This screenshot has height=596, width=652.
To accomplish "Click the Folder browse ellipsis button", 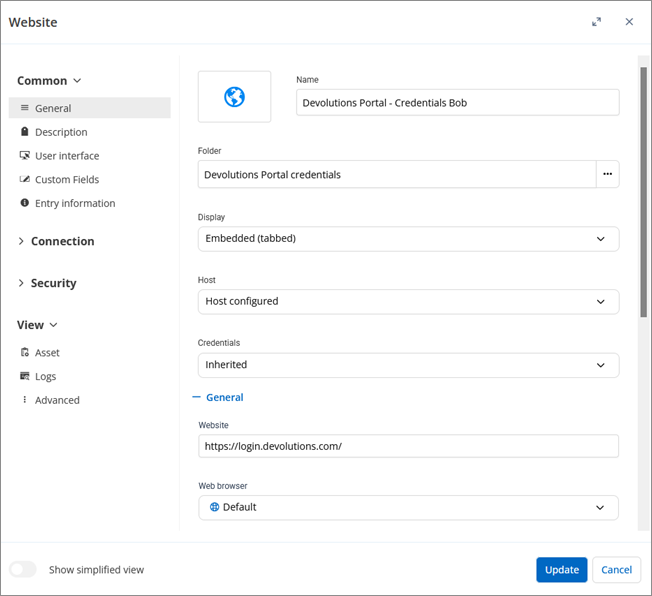I will pos(608,174).
